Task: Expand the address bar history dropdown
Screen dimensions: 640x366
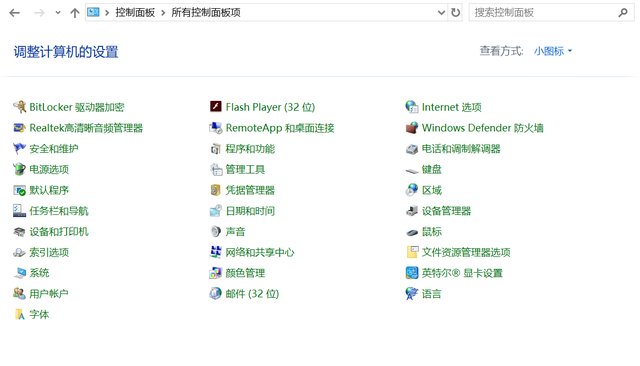Action: 441,13
